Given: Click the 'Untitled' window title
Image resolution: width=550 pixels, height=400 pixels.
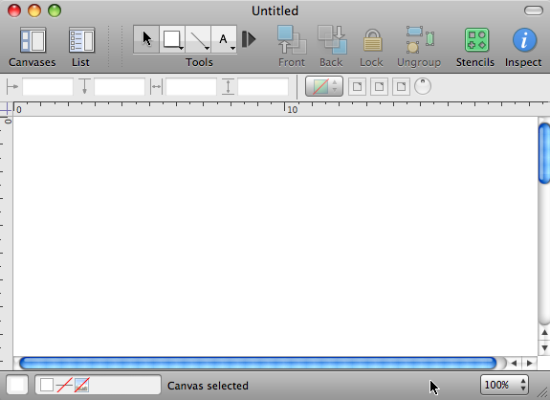Looking at the screenshot, I should (x=275, y=11).
